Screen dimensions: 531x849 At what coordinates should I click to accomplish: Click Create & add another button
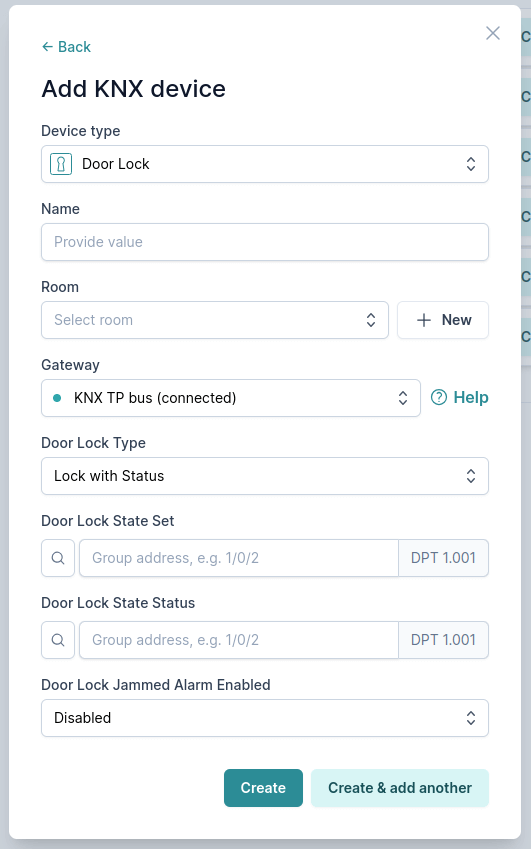pos(399,788)
